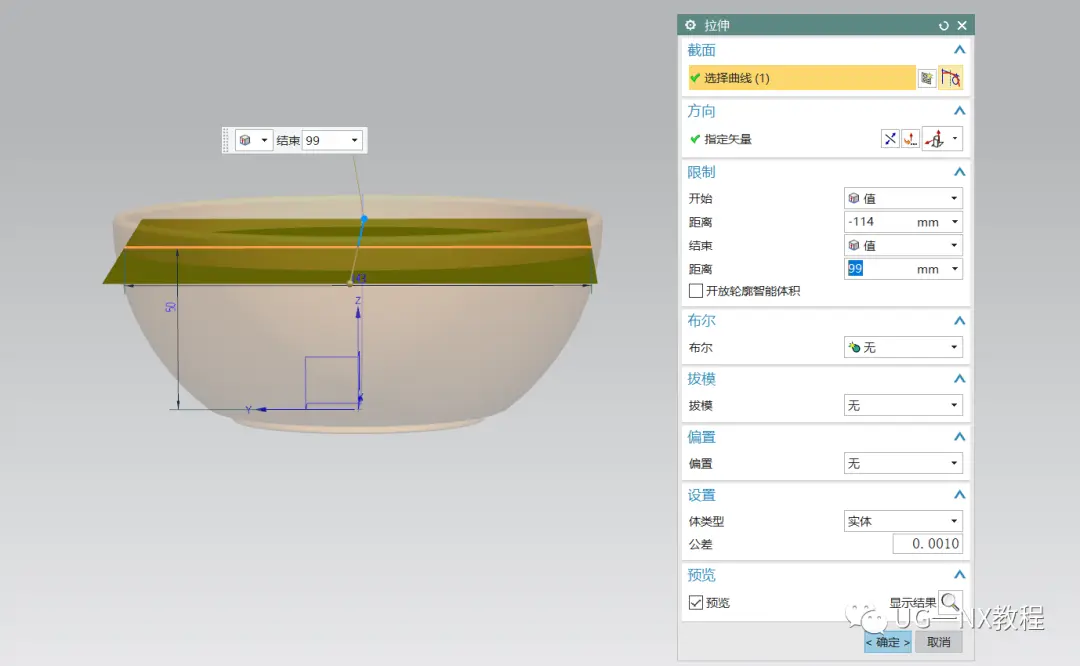Click the curve selection icon beside 选择曲线
This screenshot has height=666, width=1080.
pyautogui.click(x=951, y=78)
